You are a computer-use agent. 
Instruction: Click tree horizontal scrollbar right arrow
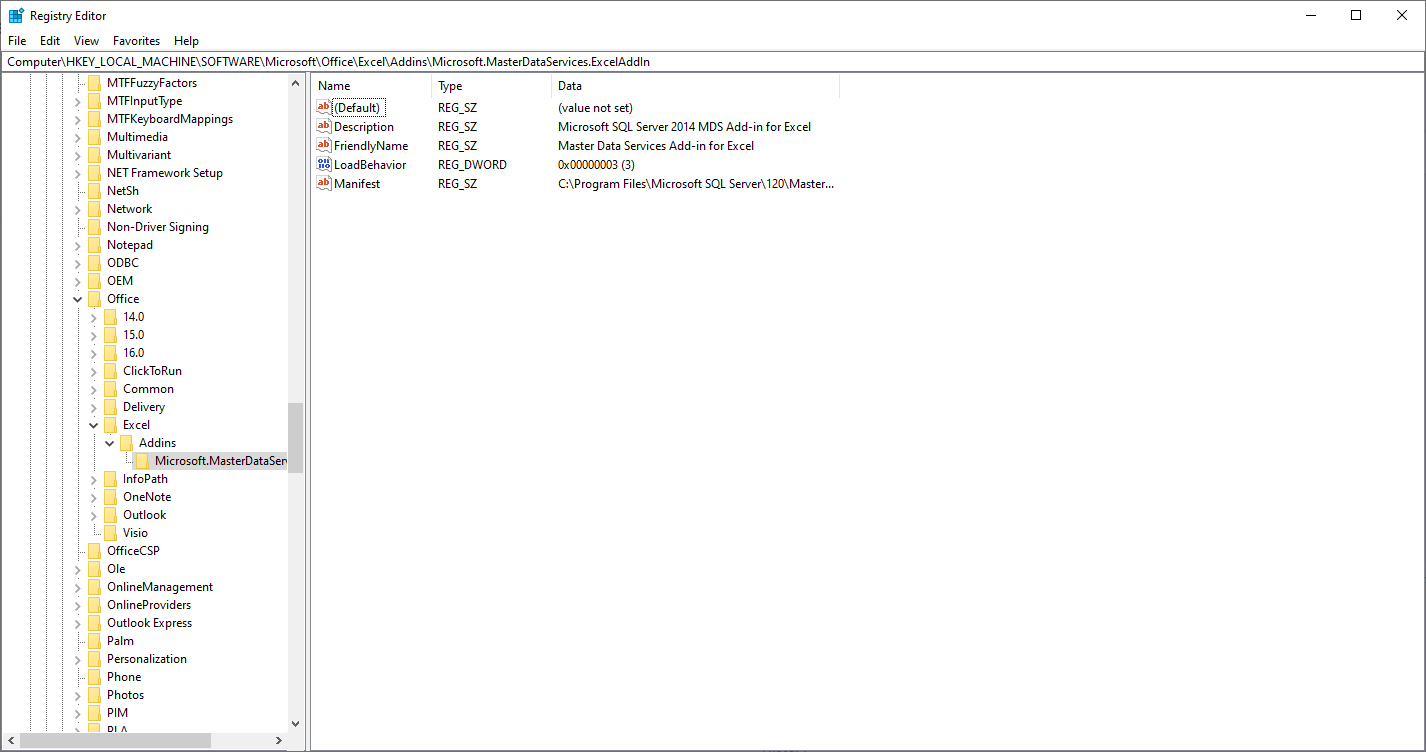pos(279,741)
